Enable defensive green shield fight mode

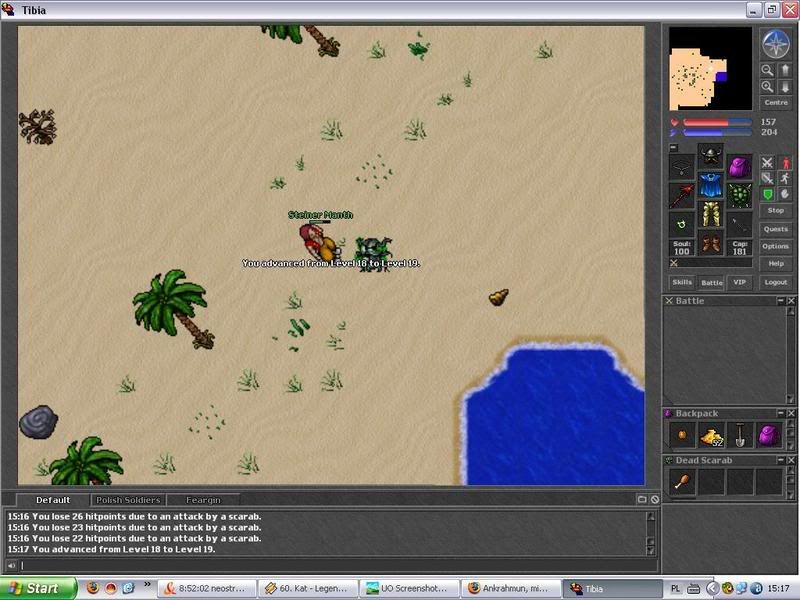(767, 194)
